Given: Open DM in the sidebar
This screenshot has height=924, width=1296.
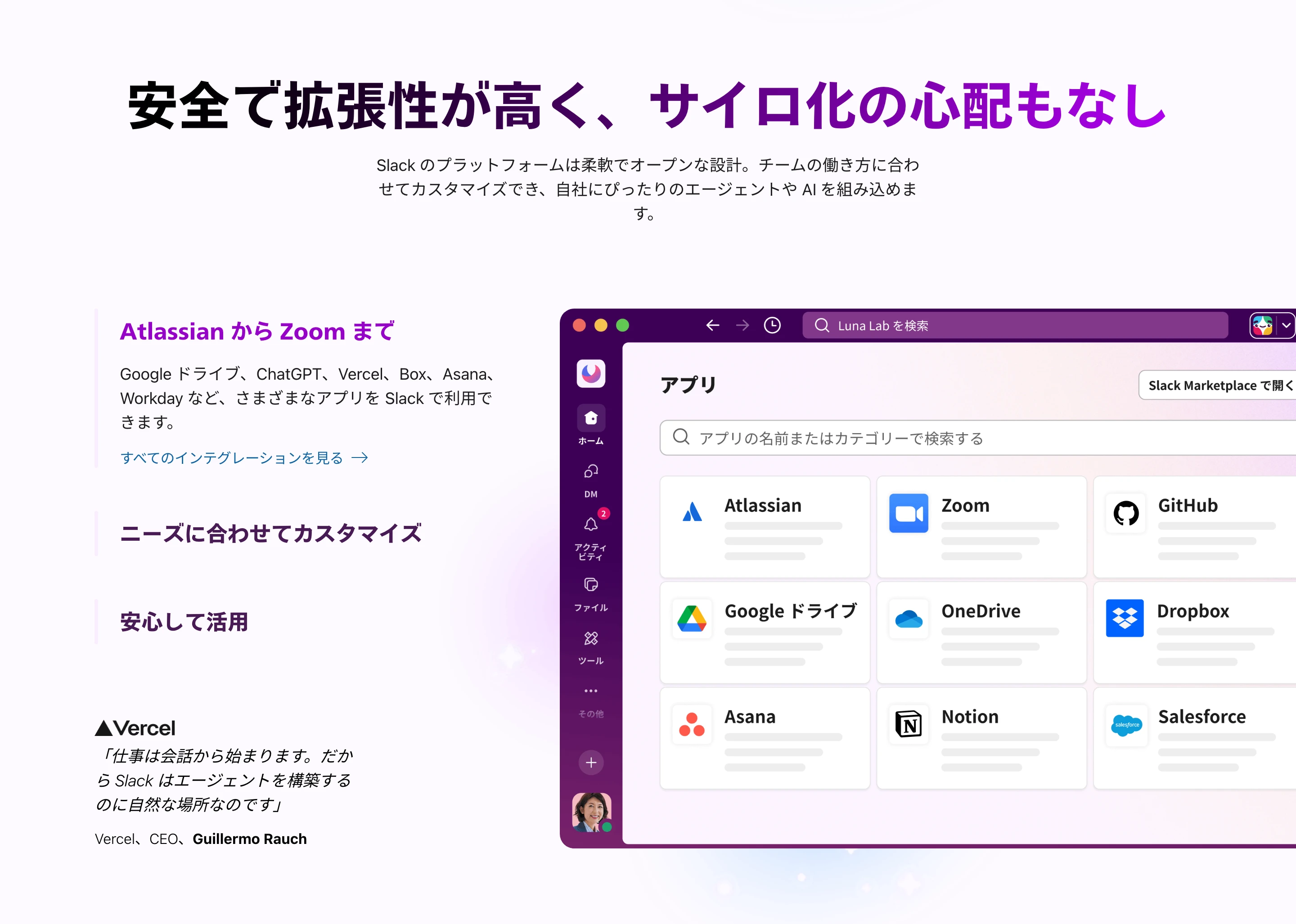Looking at the screenshot, I should pyautogui.click(x=591, y=481).
